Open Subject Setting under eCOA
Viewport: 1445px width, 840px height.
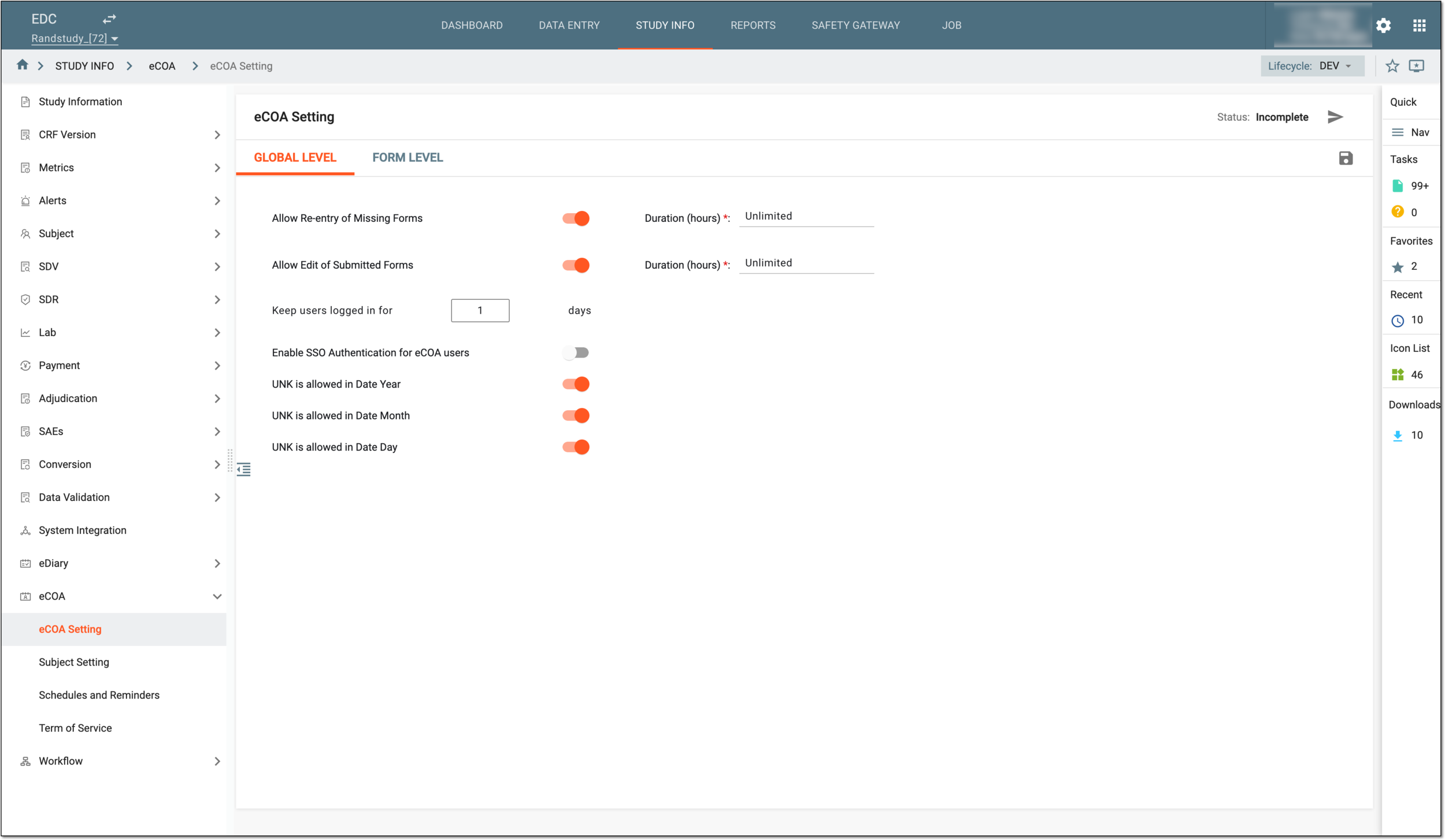(x=74, y=662)
